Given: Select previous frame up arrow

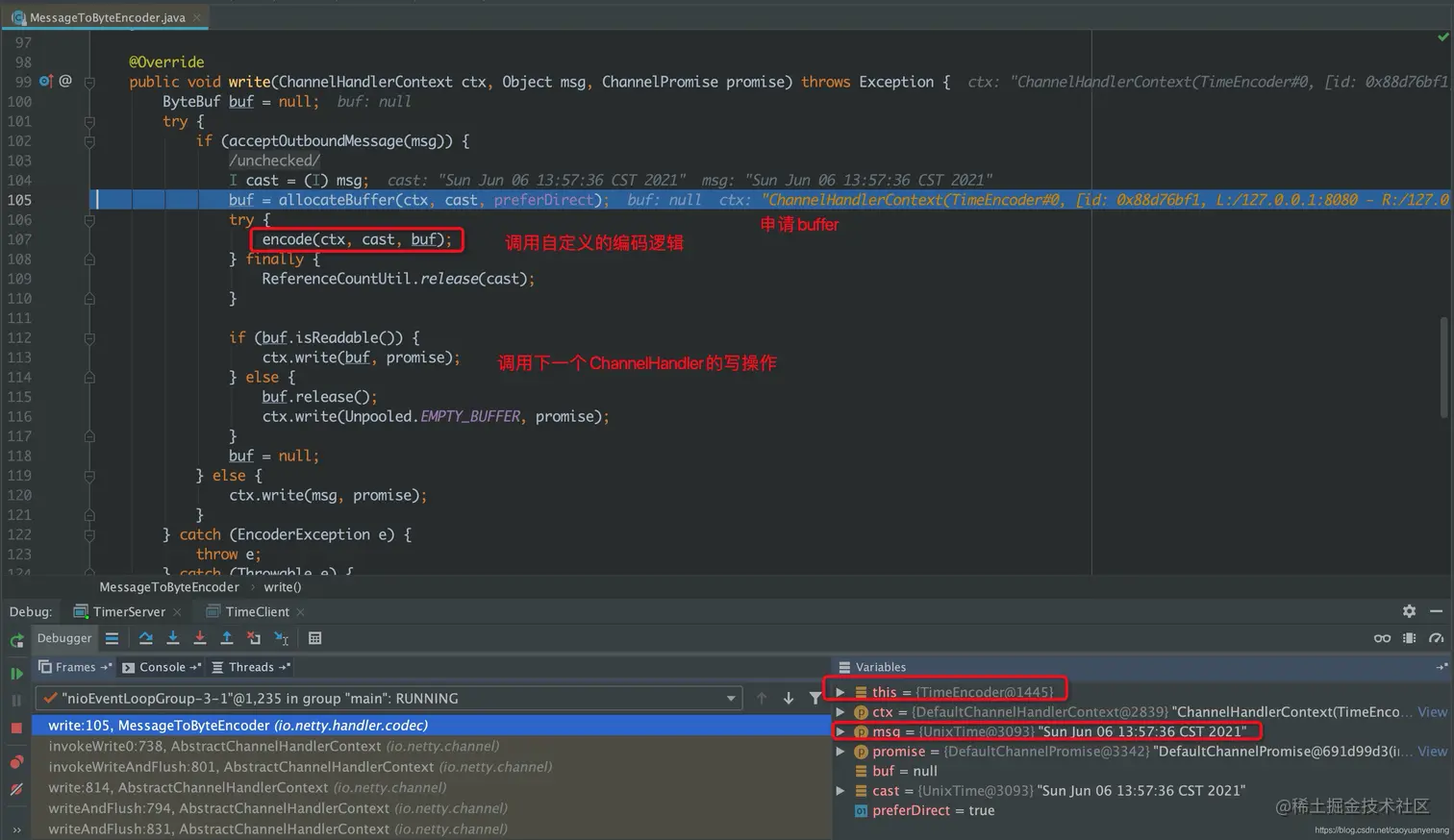Looking at the screenshot, I should point(762,699).
